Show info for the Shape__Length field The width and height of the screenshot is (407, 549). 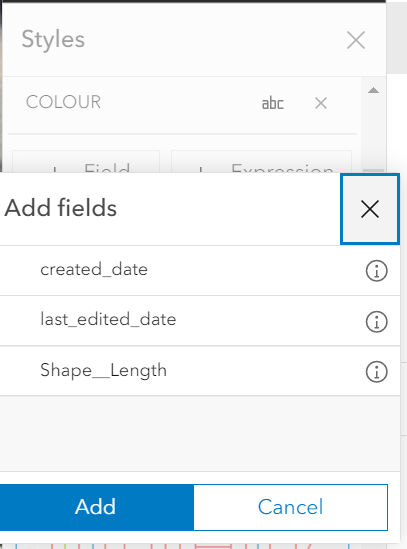[x=377, y=371]
